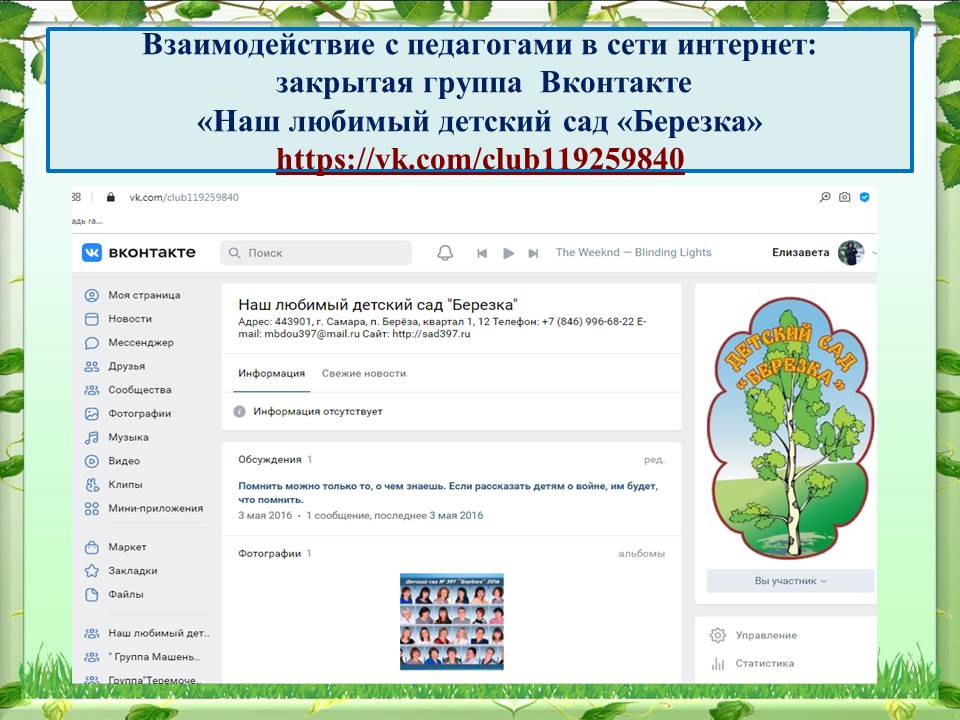Edit discussions via ред. link
Viewport: 960px width, 720px height.
point(654,460)
